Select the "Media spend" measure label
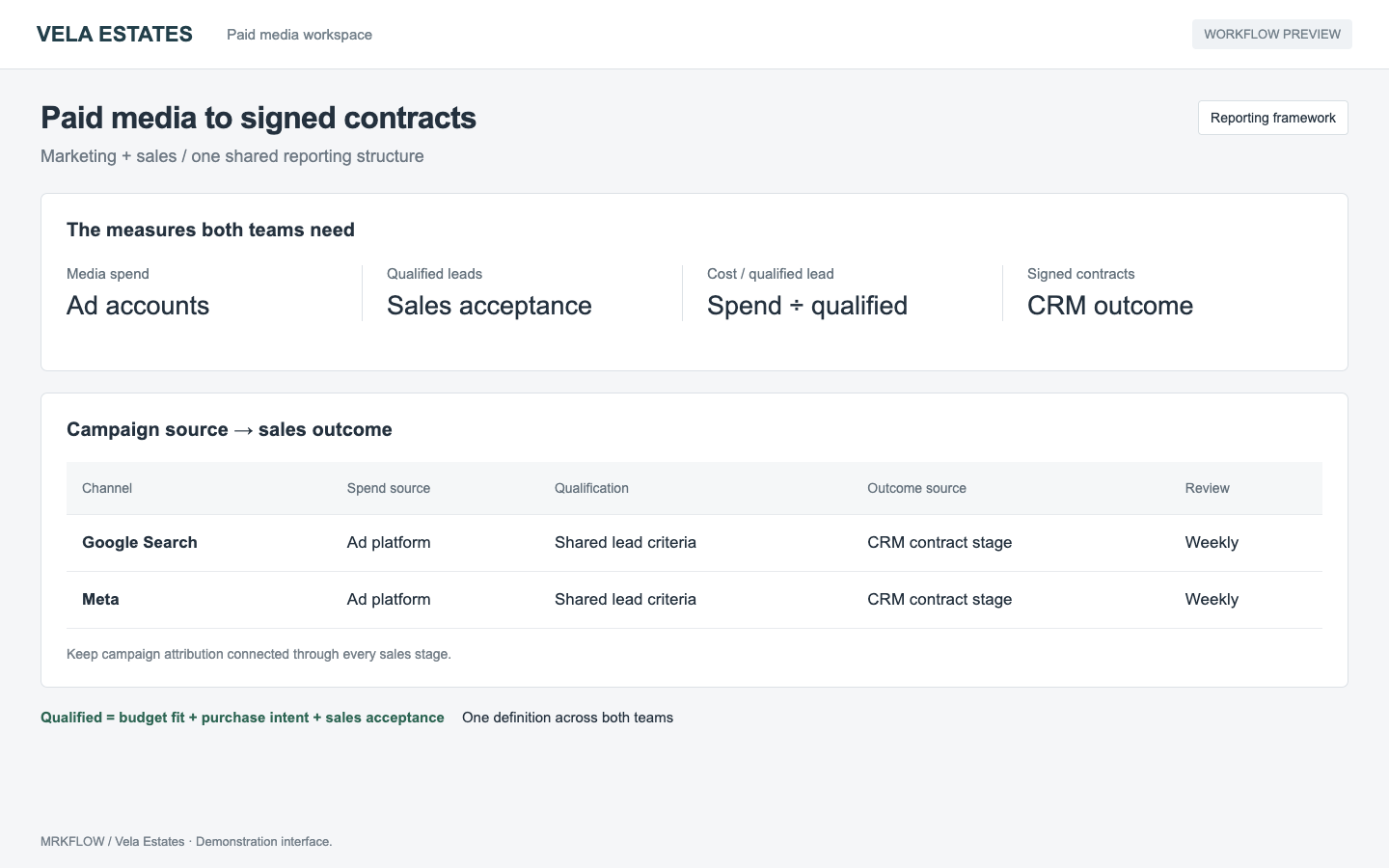The height and width of the screenshot is (868, 1389). pyautogui.click(x=108, y=274)
